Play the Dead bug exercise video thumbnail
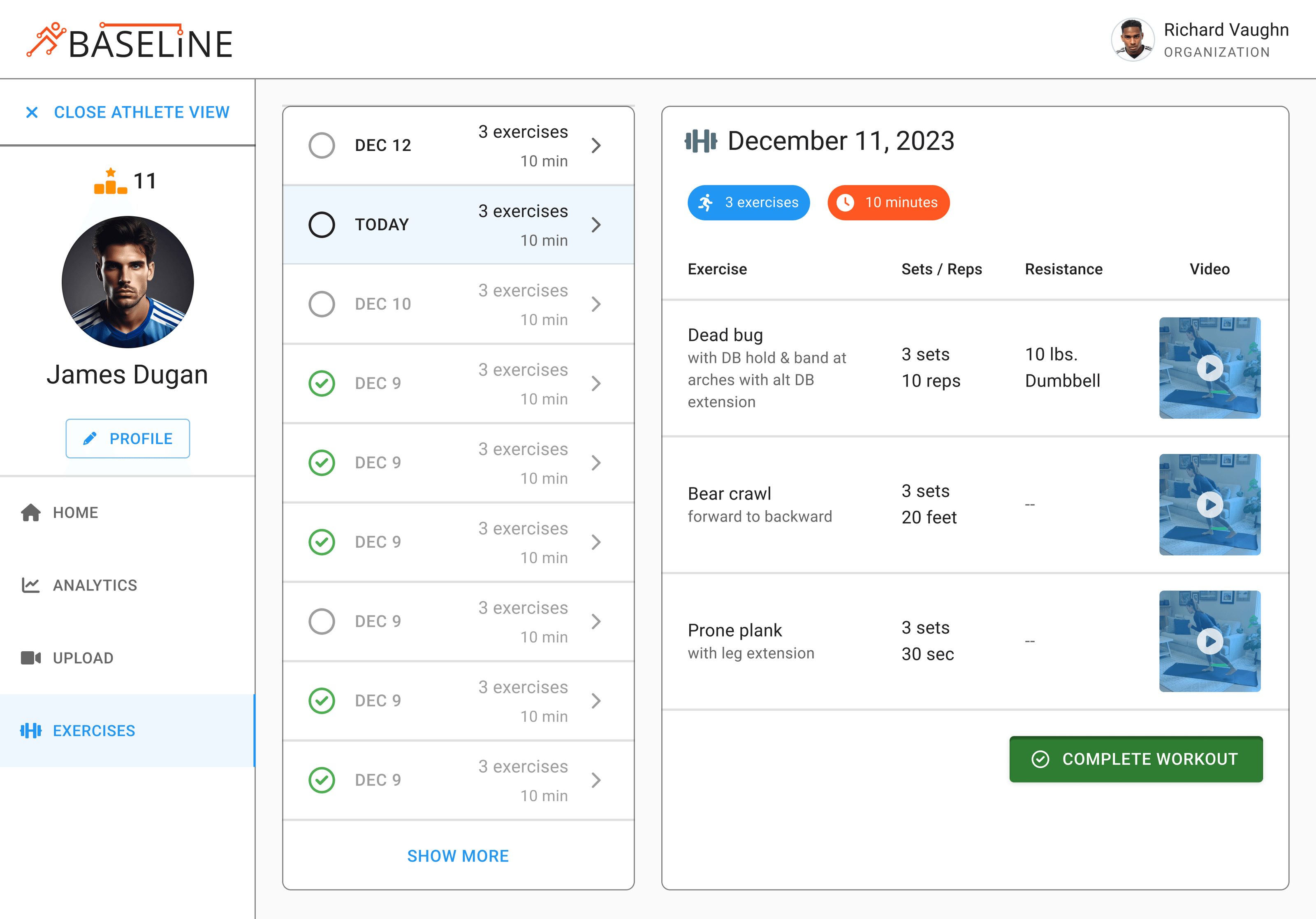 (1209, 368)
